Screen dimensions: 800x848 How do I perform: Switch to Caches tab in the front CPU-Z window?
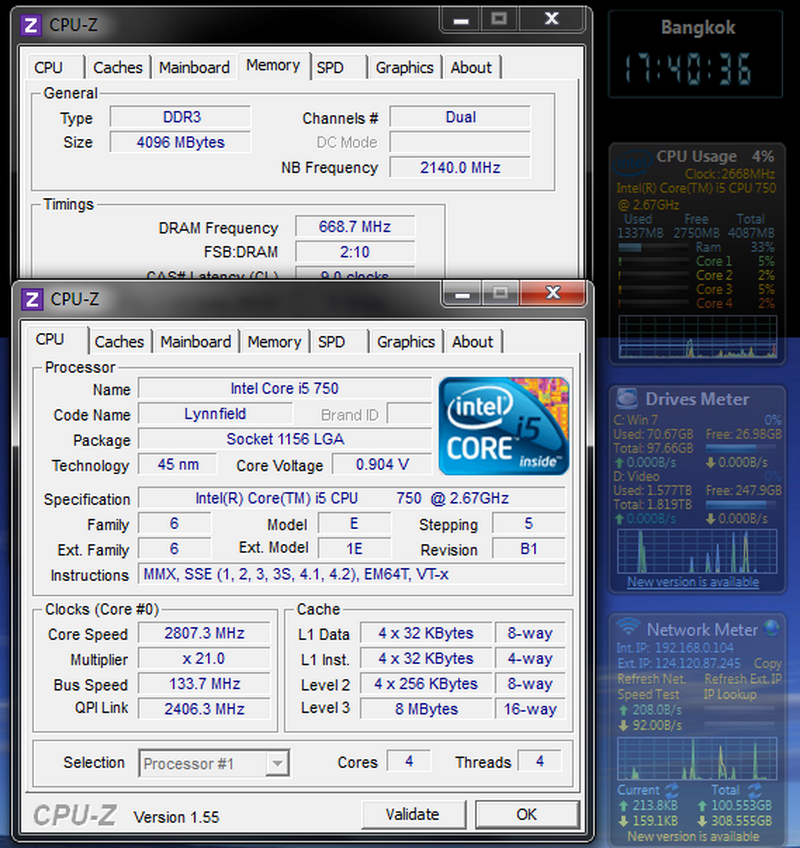pos(119,342)
